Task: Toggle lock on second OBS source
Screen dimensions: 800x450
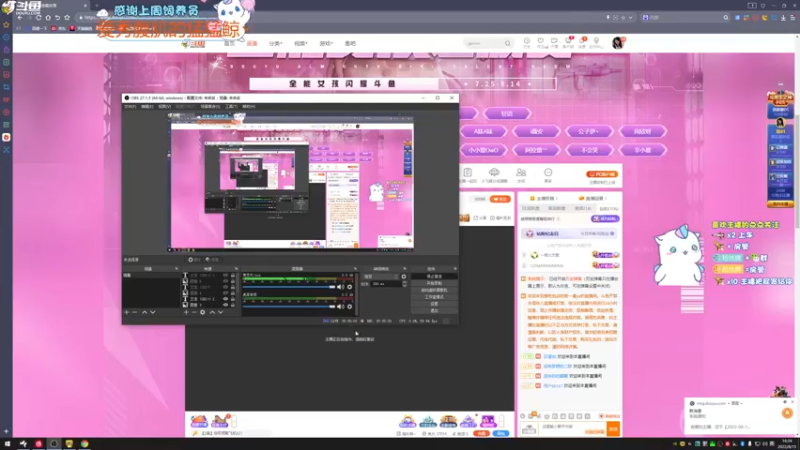Action: [x=233, y=281]
